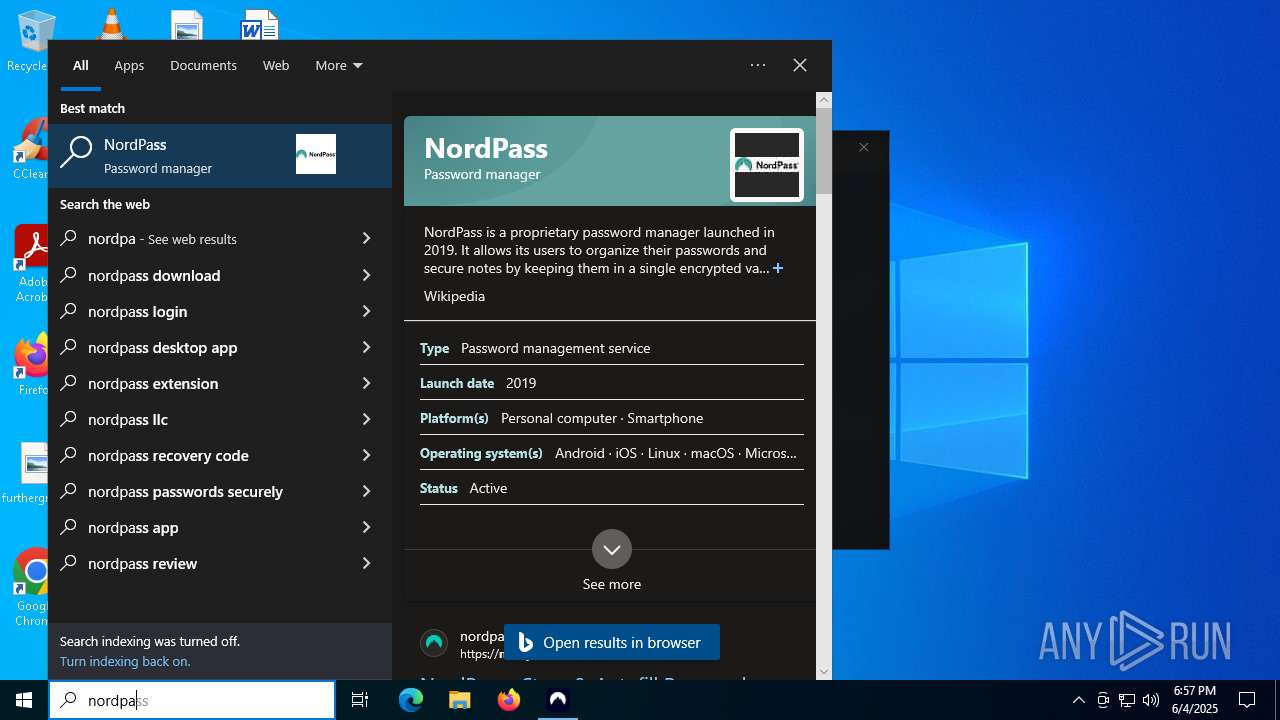Expand arrow for 'nordpa' suggestion

(366, 239)
